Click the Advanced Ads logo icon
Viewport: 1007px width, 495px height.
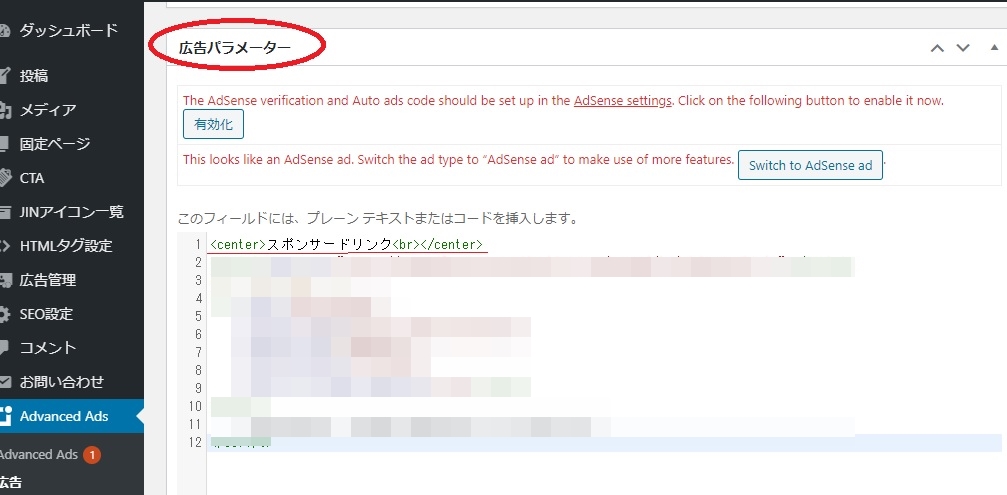6,416
